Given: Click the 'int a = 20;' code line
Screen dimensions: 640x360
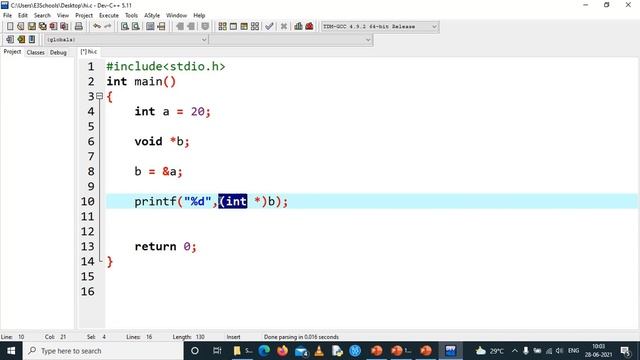Looking at the screenshot, I should tap(172, 111).
